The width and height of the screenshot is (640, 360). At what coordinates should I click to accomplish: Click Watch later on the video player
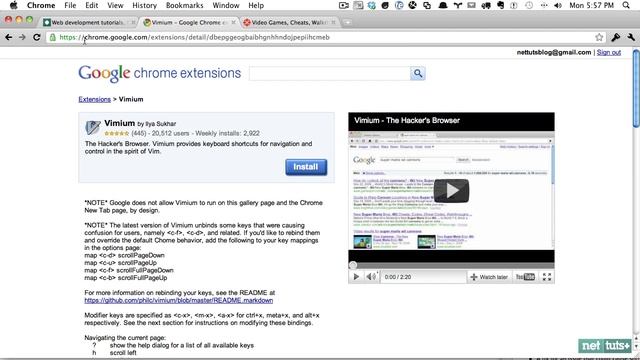point(489,277)
